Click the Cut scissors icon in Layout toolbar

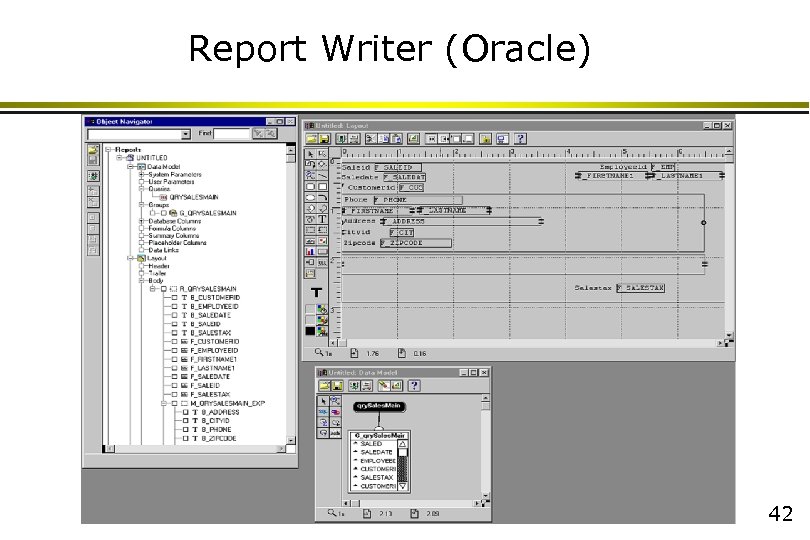click(x=370, y=138)
